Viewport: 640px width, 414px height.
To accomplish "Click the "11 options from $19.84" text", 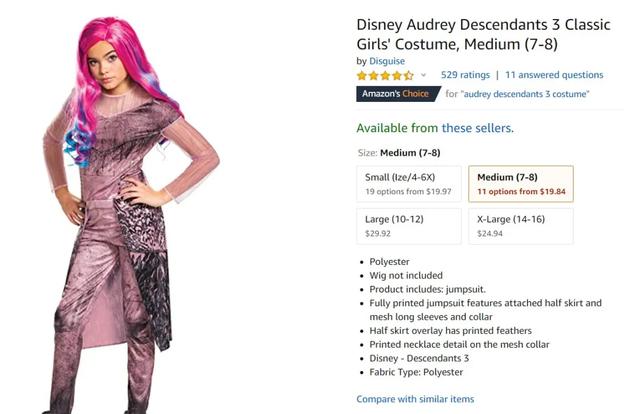I will click(521, 191).
